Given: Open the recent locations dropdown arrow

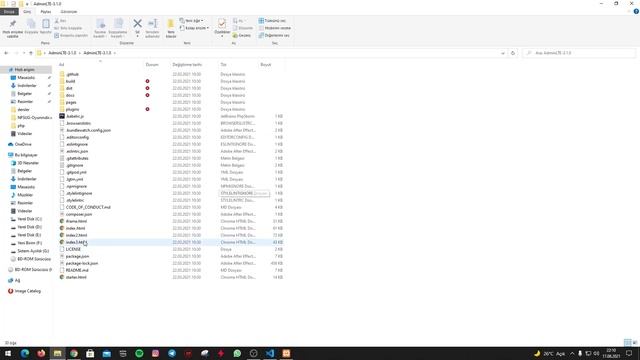Looking at the screenshot, I should point(24,53).
